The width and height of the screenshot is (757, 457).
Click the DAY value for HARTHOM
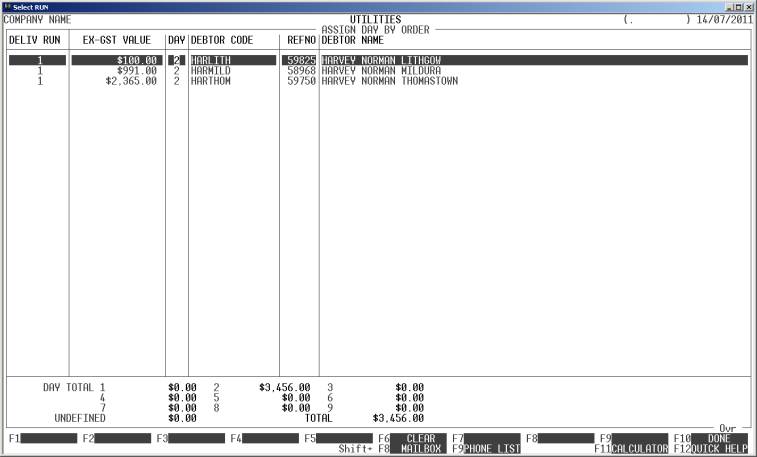click(177, 81)
